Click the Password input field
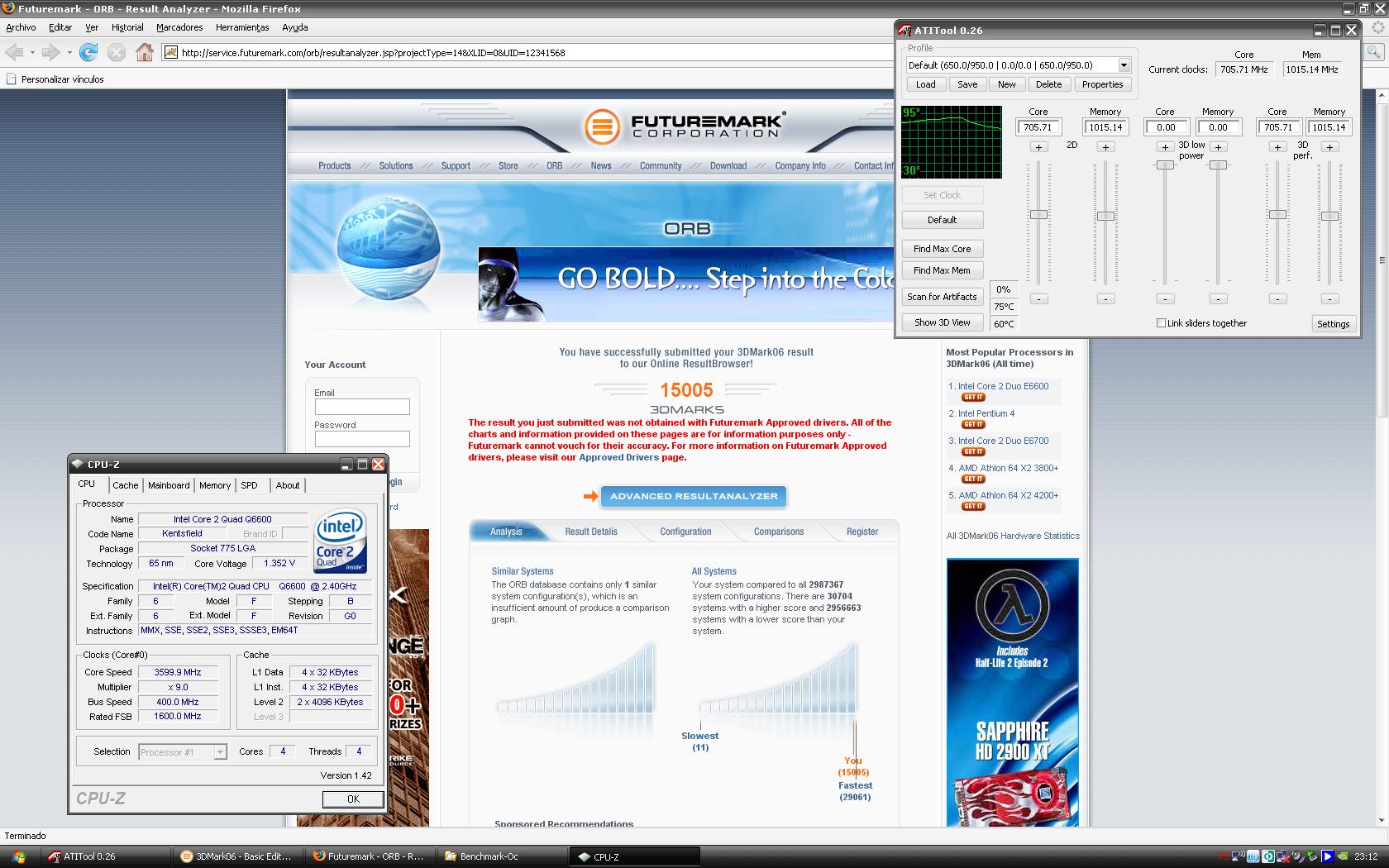The height and width of the screenshot is (868, 1389). coord(362,439)
